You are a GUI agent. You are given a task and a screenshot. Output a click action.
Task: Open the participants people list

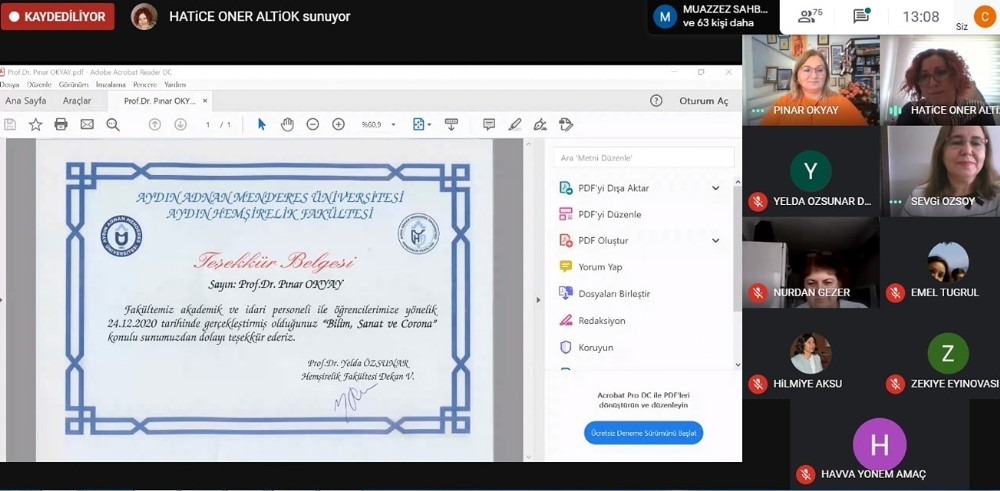(808, 16)
